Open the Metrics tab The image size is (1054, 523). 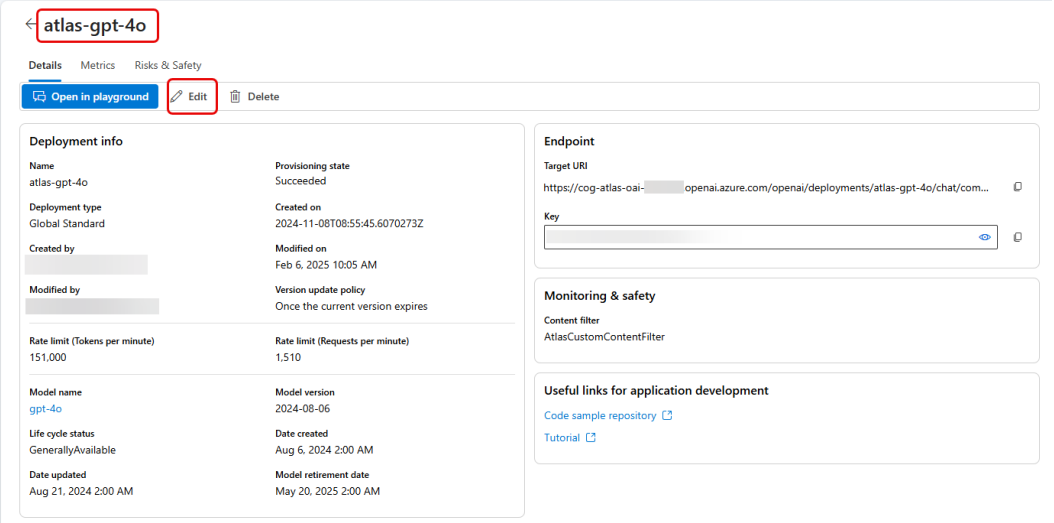coord(97,65)
